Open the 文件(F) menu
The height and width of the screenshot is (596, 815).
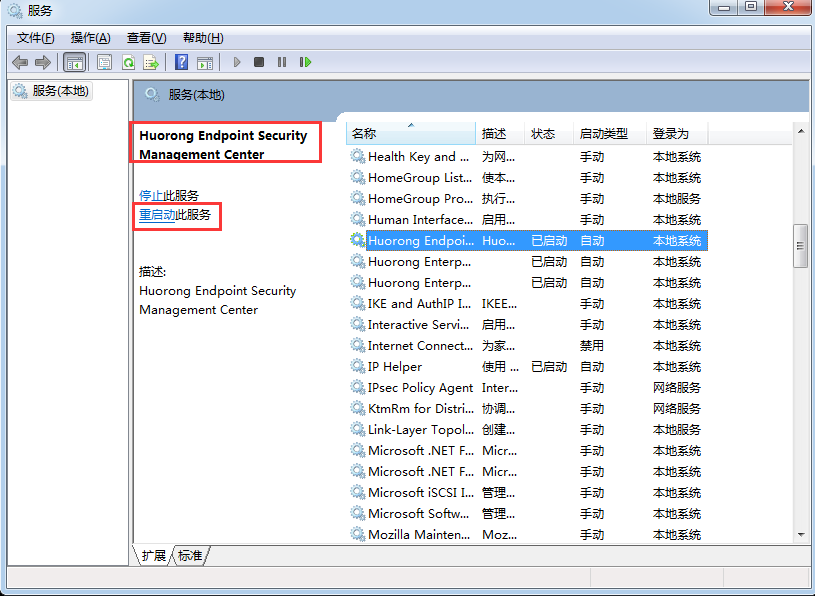click(35, 38)
